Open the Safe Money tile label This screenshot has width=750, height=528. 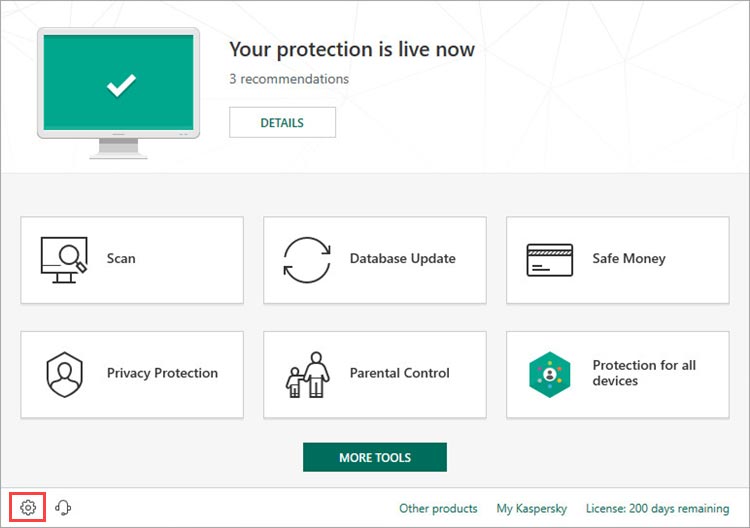(x=629, y=259)
